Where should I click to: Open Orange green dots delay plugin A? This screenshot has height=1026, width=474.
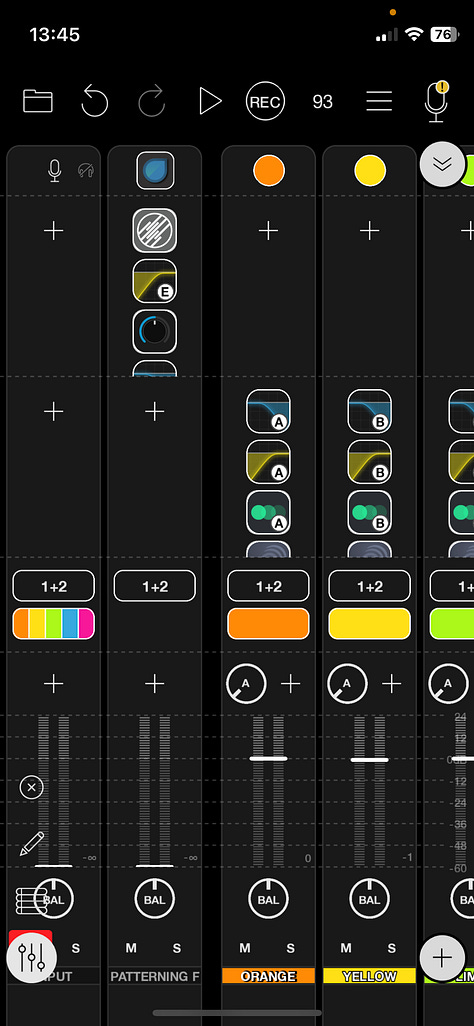[268, 512]
